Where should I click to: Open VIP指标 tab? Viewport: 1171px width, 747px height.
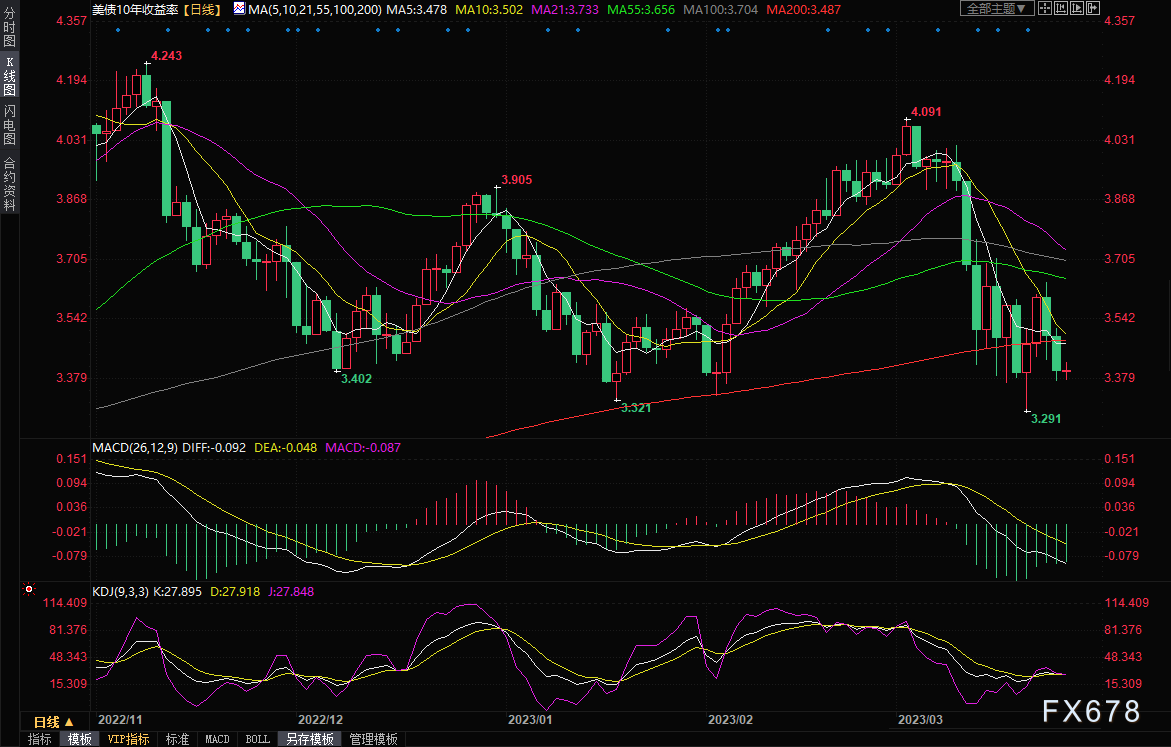pos(128,739)
